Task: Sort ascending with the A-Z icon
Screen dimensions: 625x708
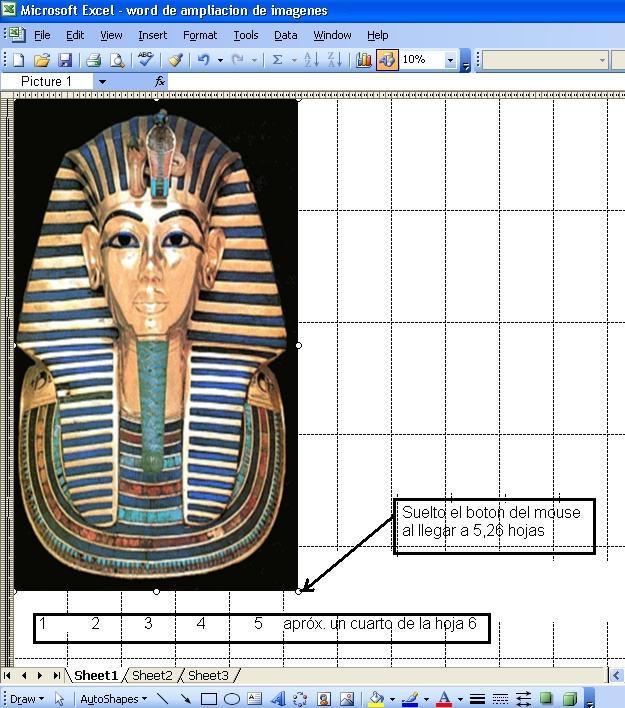Action: [x=311, y=60]
